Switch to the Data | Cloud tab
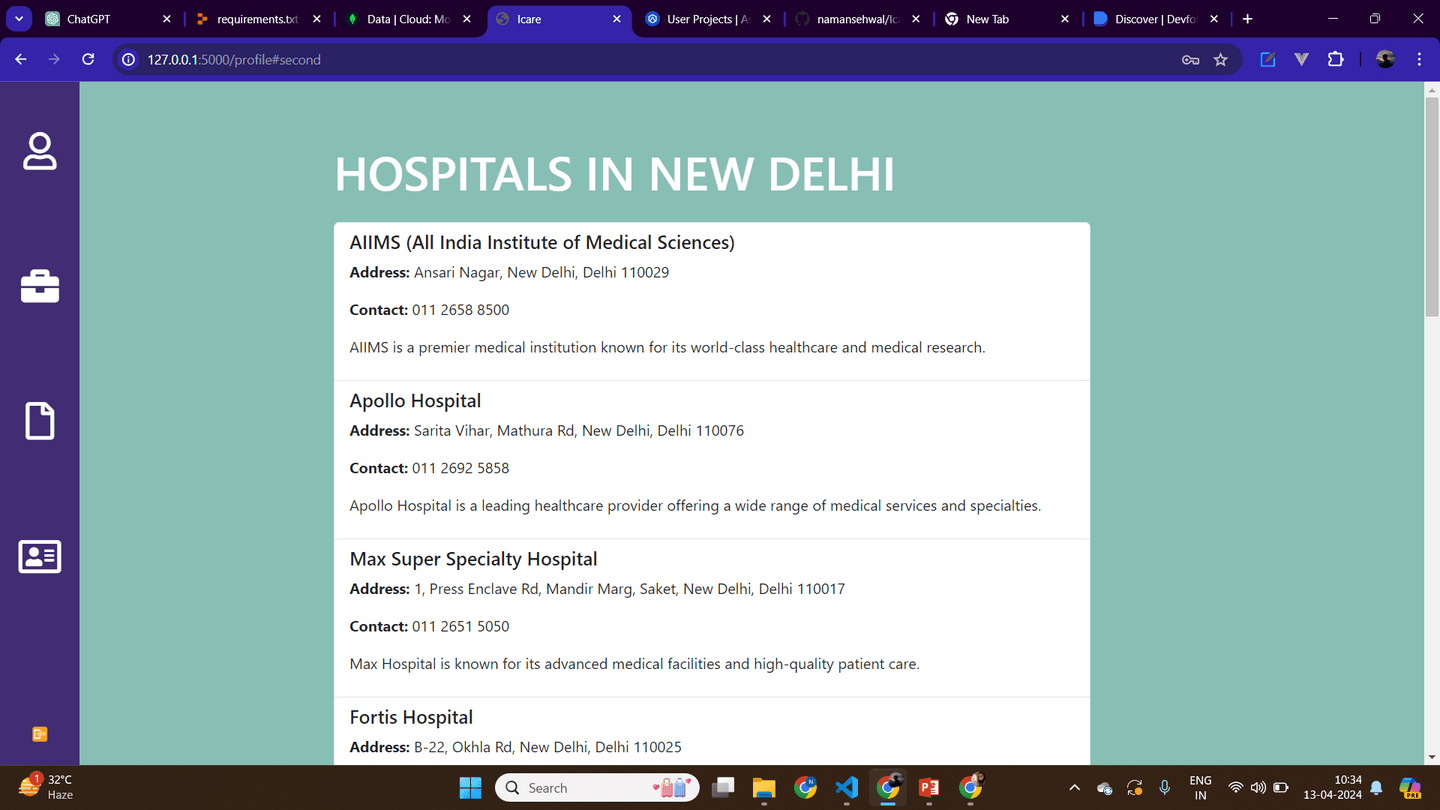 (x=408, y=19)
